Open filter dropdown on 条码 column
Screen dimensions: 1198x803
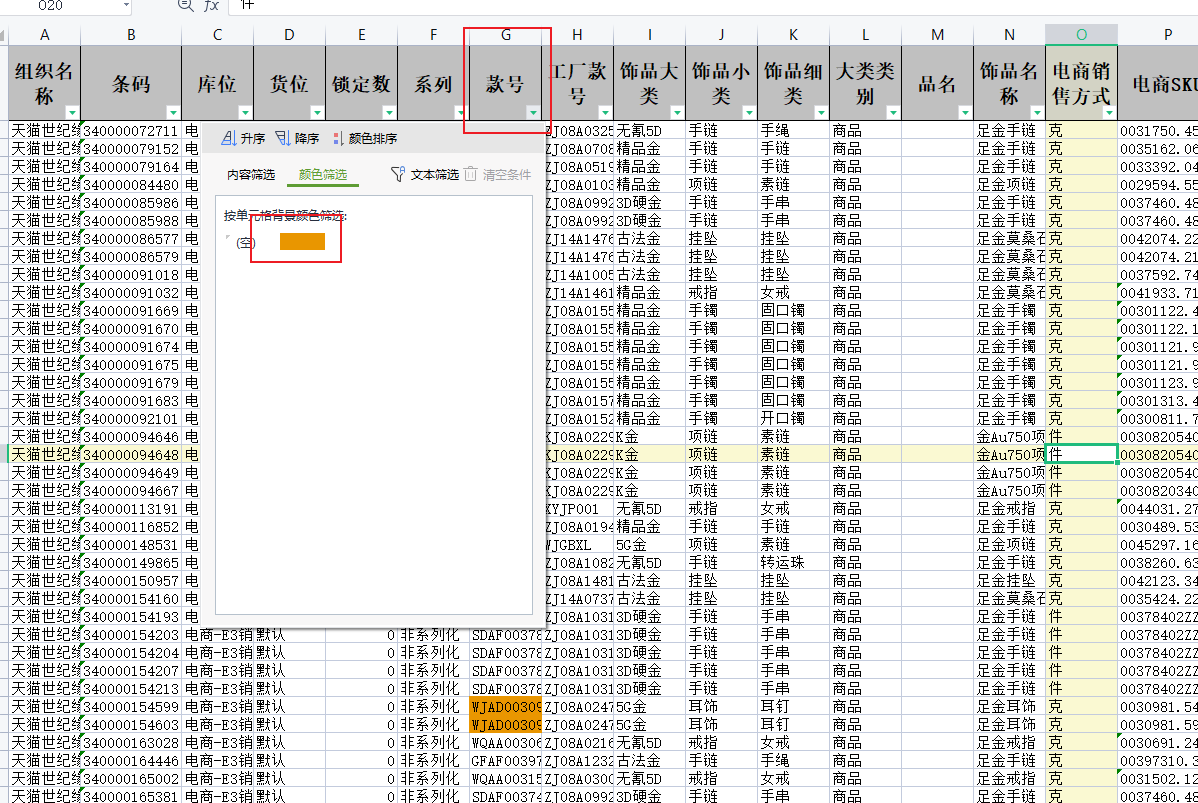click(x=173, y=112)
